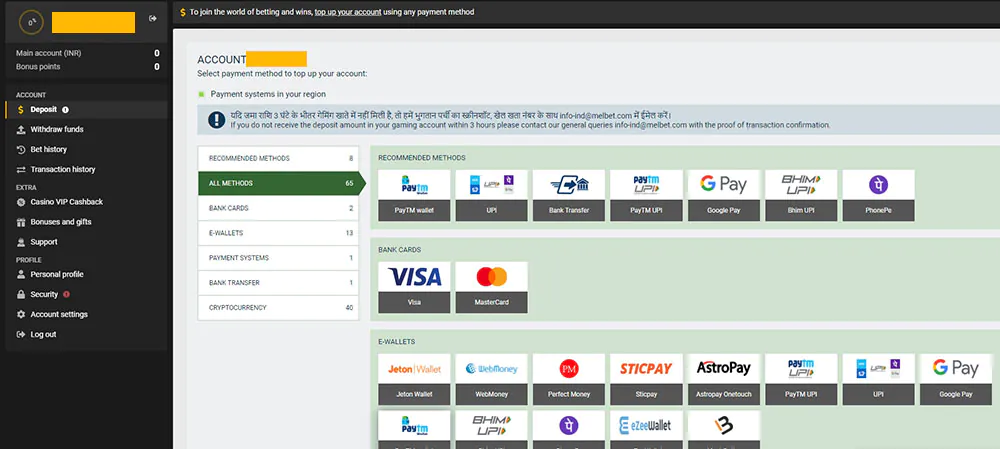This screenshot has height=449, width=1000.
Task: Open Bonuses and gifts page
Action: click(x=61, y=222)
